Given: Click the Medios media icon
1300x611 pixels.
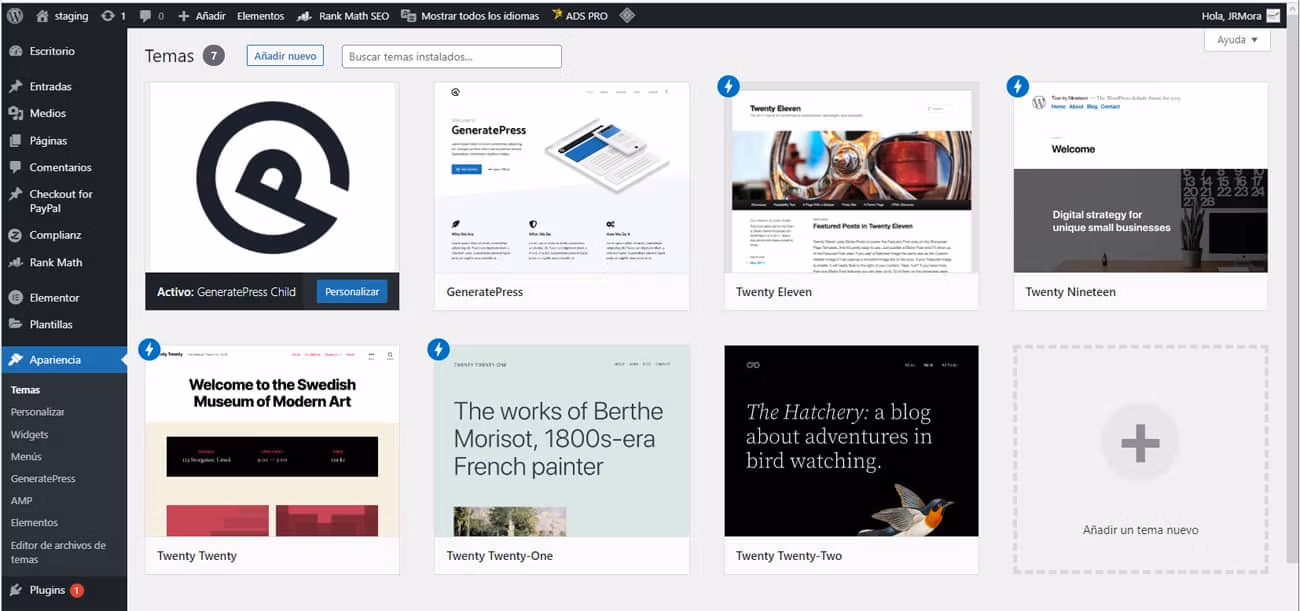Looking at the screenshot, I should click(x=15, y=114).
